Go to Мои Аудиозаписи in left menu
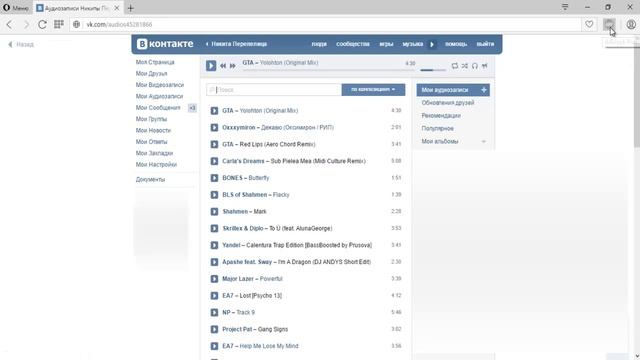The image size is (640, 360). (x=159, y=96)
